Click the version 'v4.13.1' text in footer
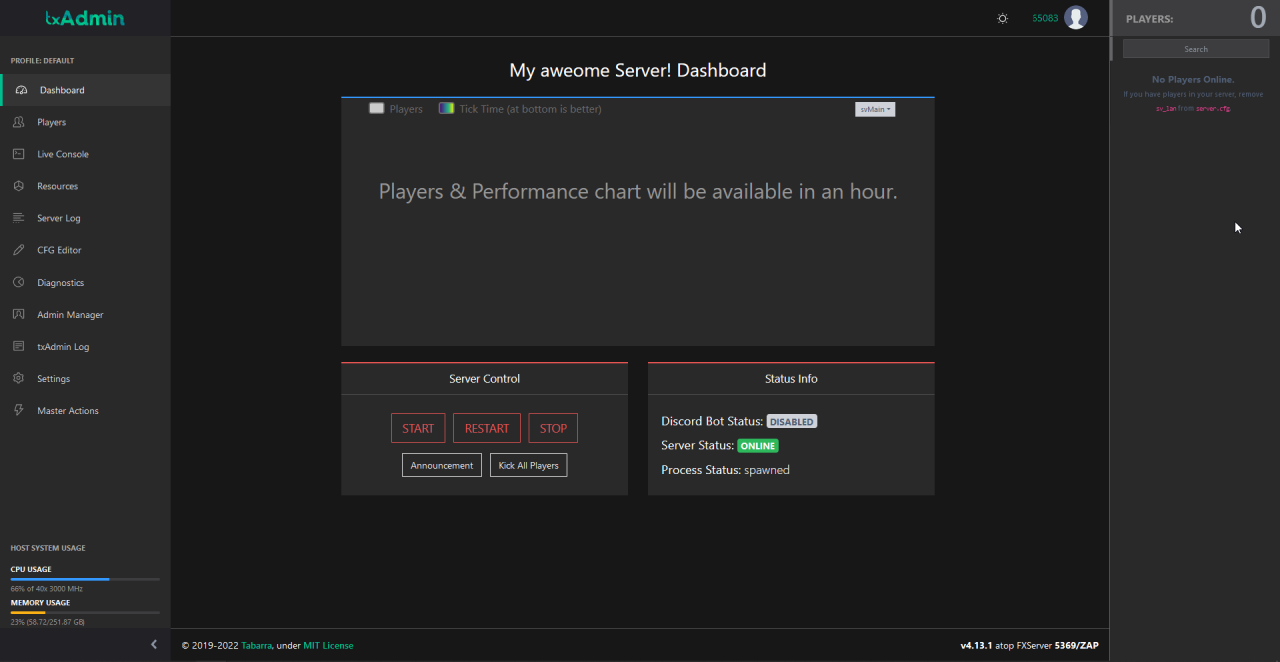The height and width of the screenshot is (662, 1280). [x=976, y=645]
